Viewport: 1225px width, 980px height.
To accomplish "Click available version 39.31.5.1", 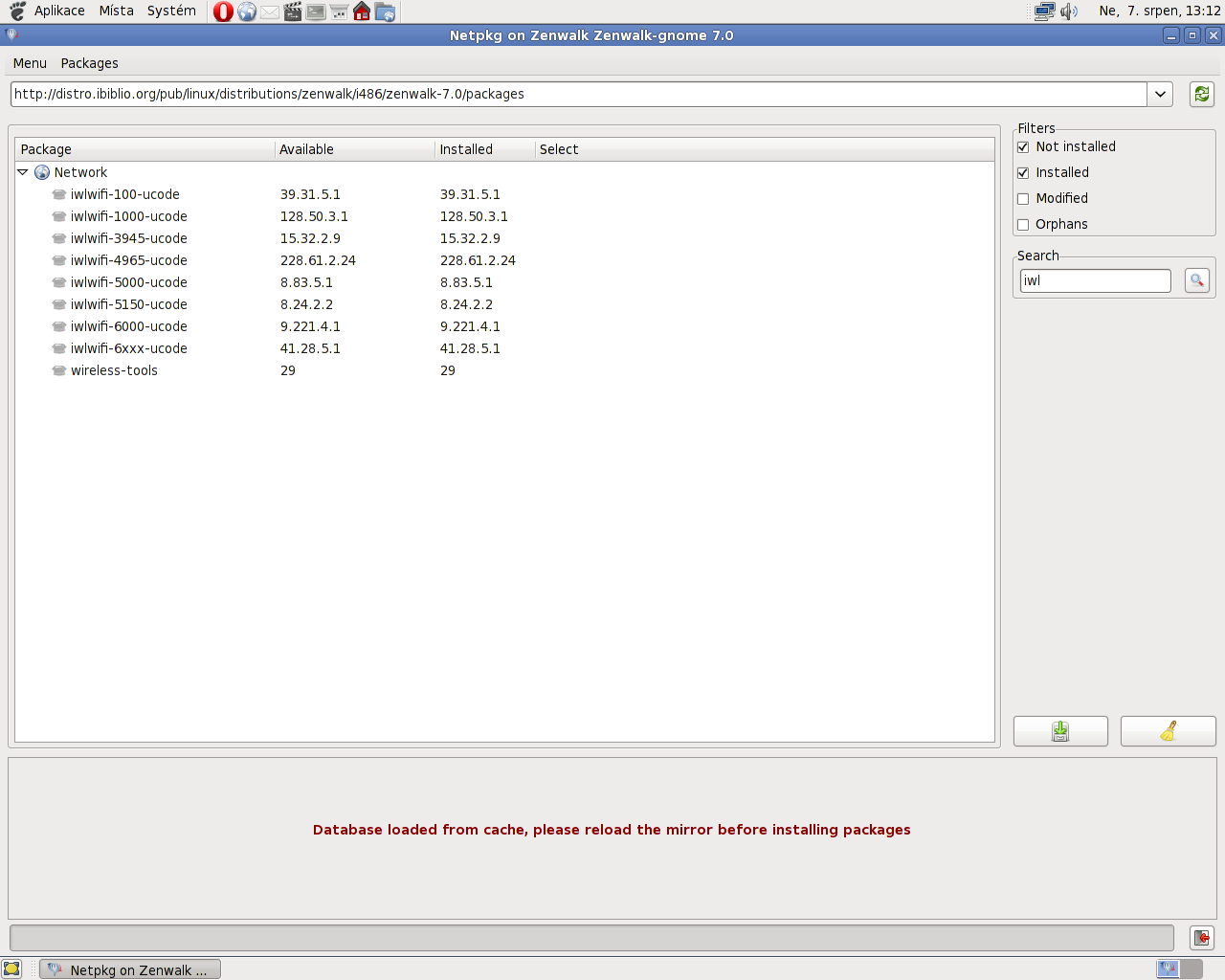I will [x=310, y=194].
